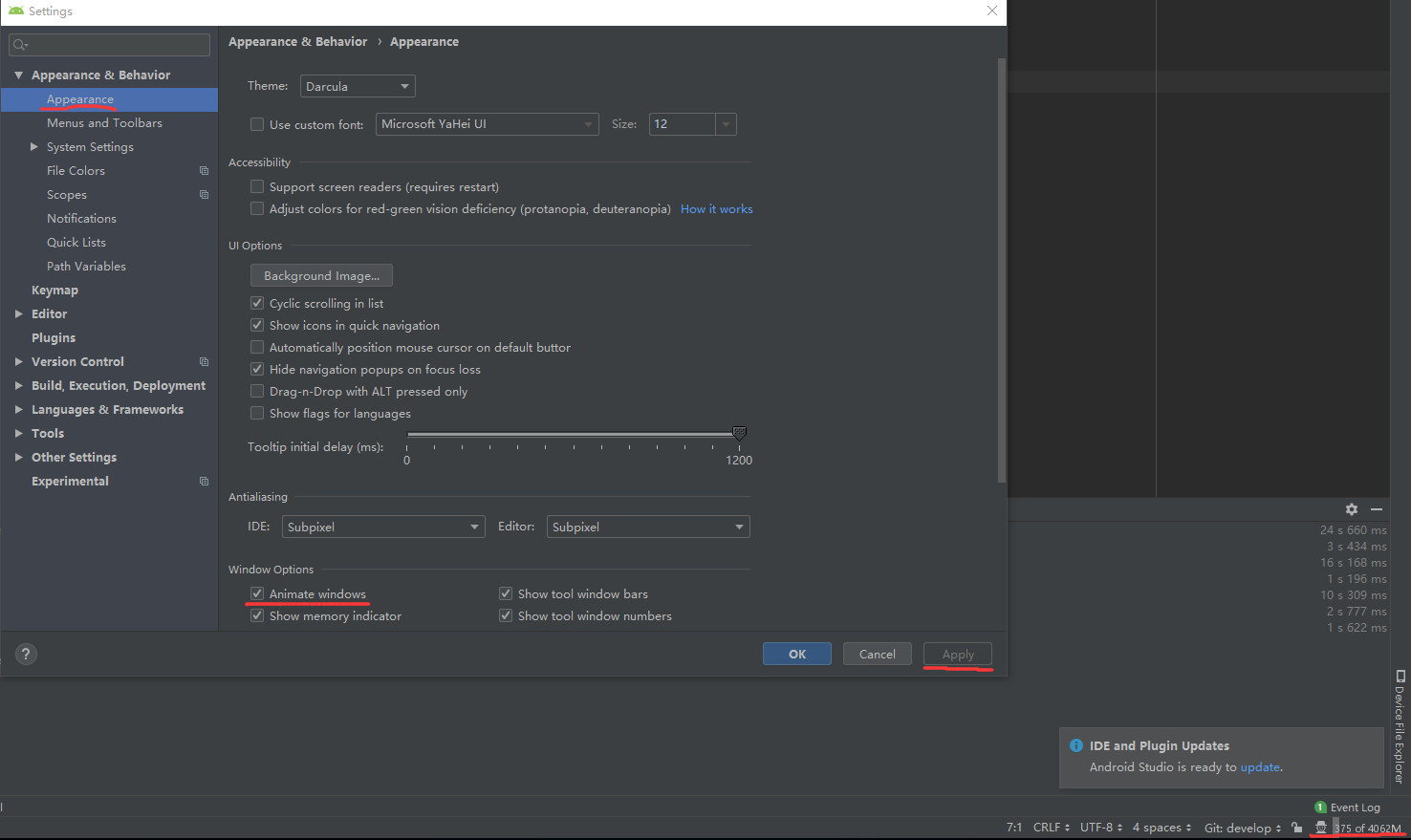The image size is (1411, 840).
Task: Click the 7:1 cursor position indicator
Action: tap(1014, 828)
